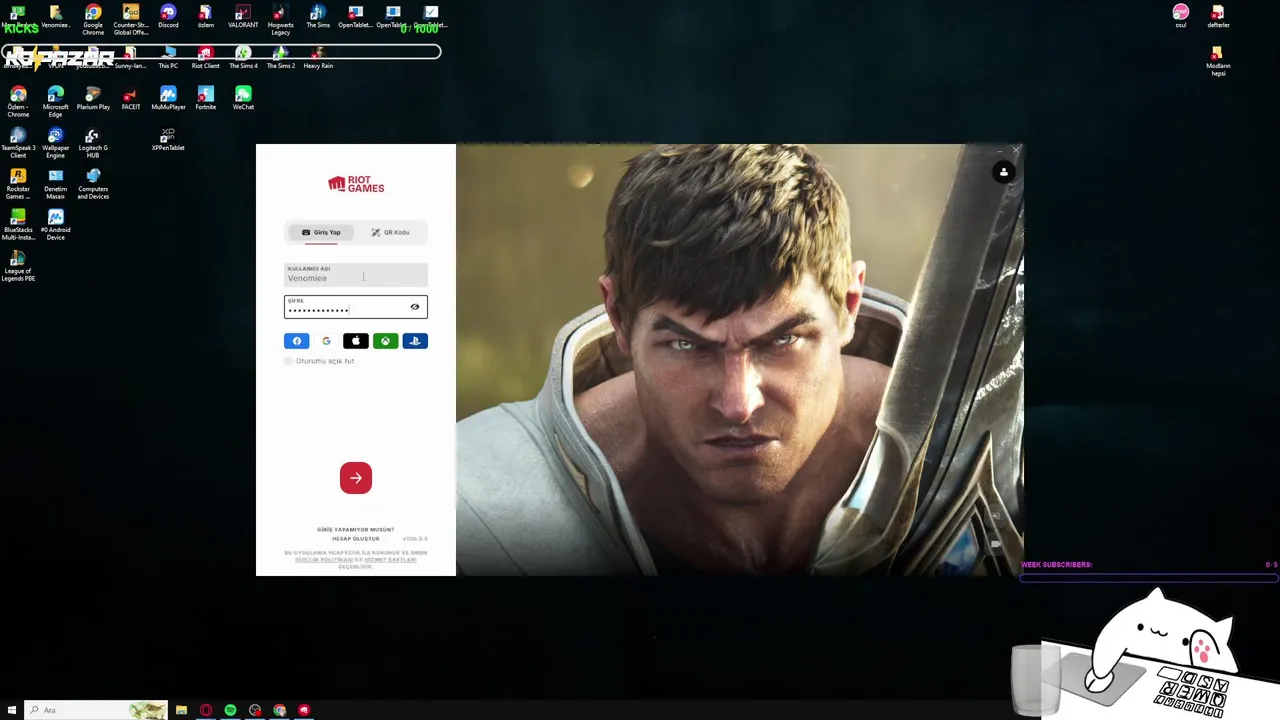Select Microsoft Edge desktop icon
The height and width of the screenshot is (720, 1280).
56,102
